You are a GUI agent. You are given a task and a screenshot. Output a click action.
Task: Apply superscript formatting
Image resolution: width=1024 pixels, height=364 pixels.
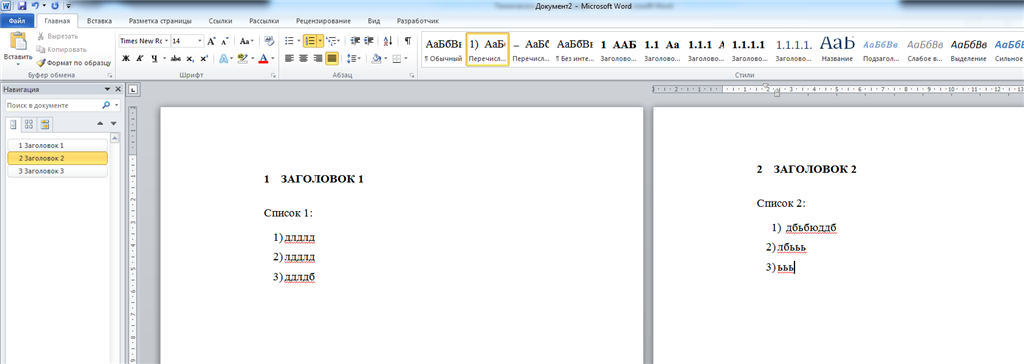pyautogui.click(x=204, y=59)
